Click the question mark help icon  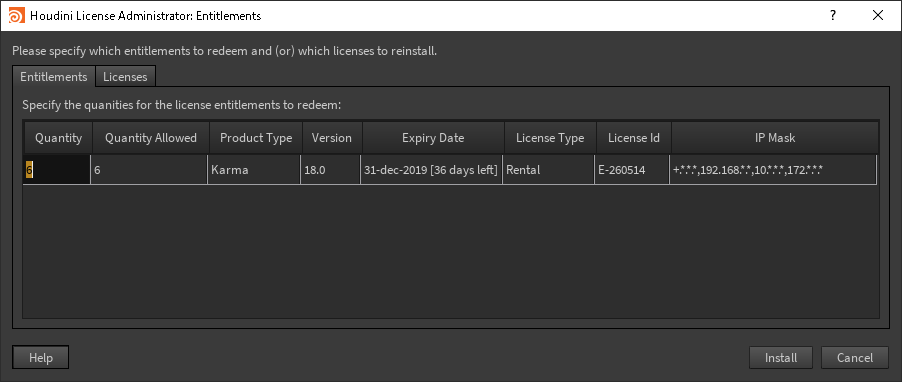click(x=832, y=16)
